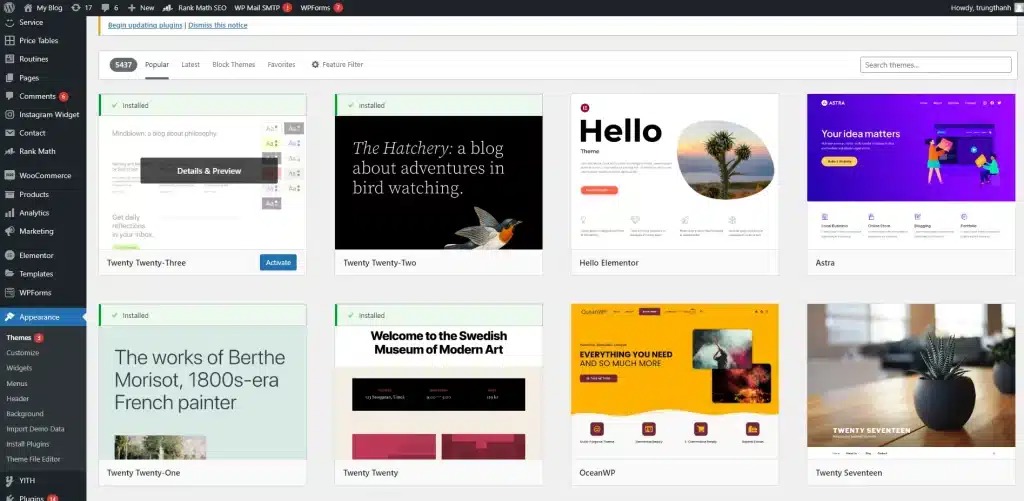Click the Marketing megaphone icon
The height and width of the screenshot is (501, 1024).
[9, 231]
